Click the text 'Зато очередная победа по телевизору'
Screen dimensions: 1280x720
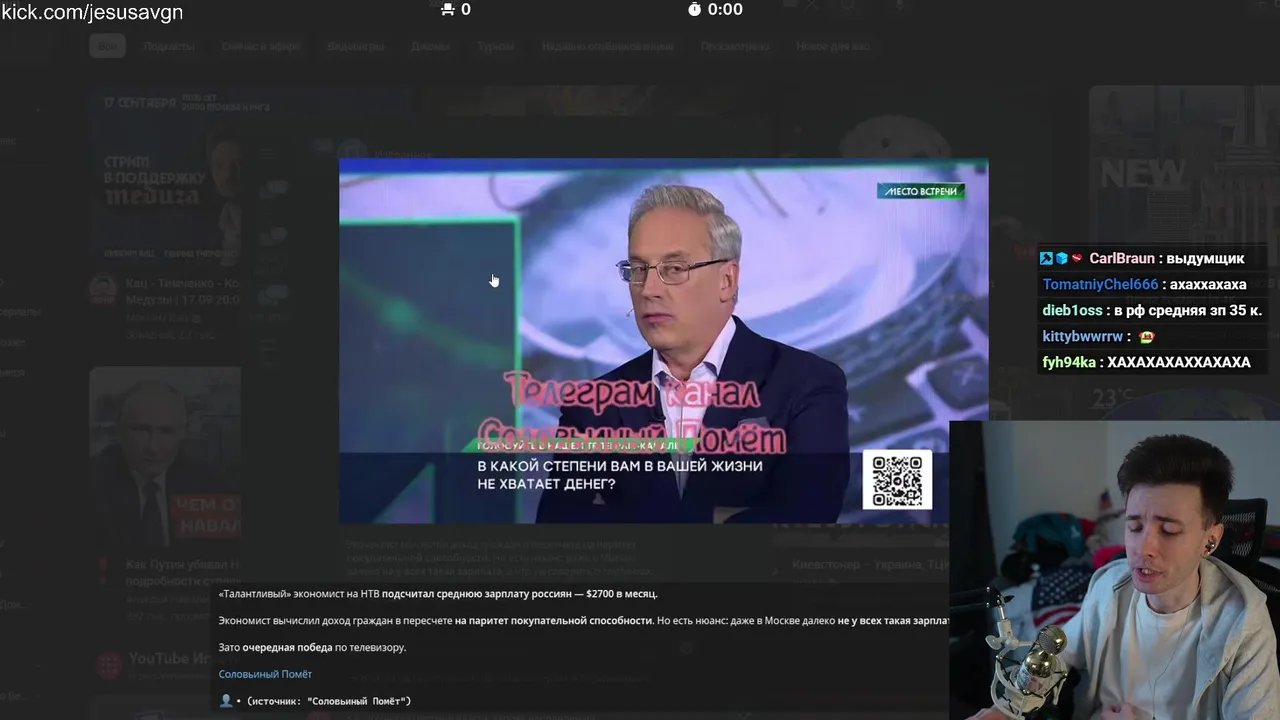(x=312, y=648)
